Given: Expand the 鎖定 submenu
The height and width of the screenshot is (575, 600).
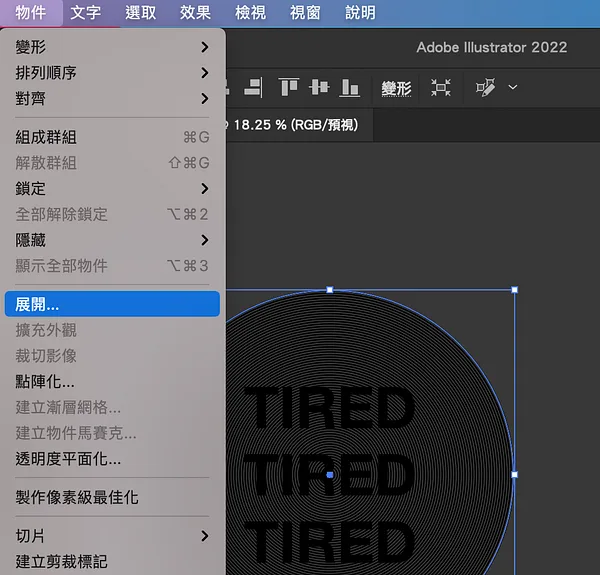Looking at the screenshot, I should (x=112, y=189).
